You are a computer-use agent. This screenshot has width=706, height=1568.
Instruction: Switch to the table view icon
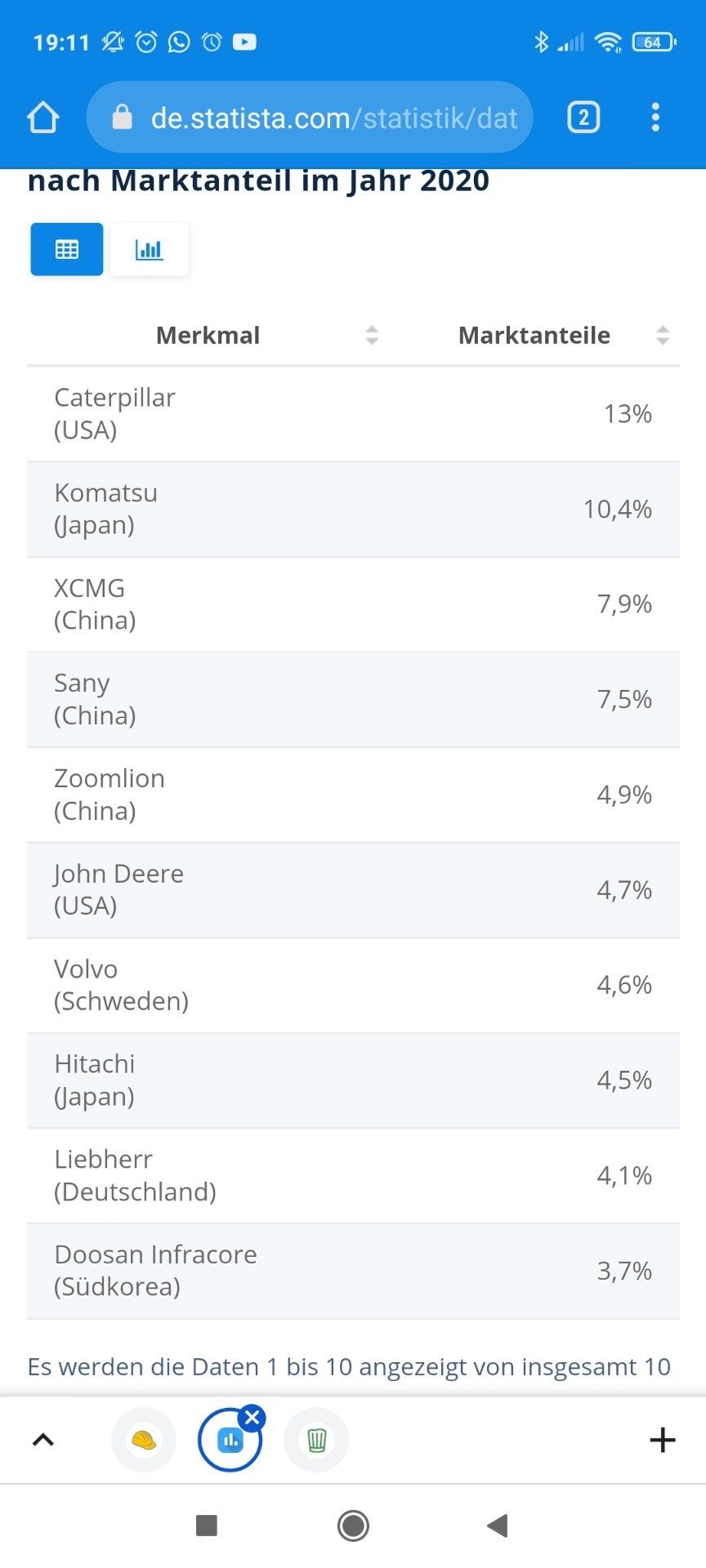click(67, 249)
